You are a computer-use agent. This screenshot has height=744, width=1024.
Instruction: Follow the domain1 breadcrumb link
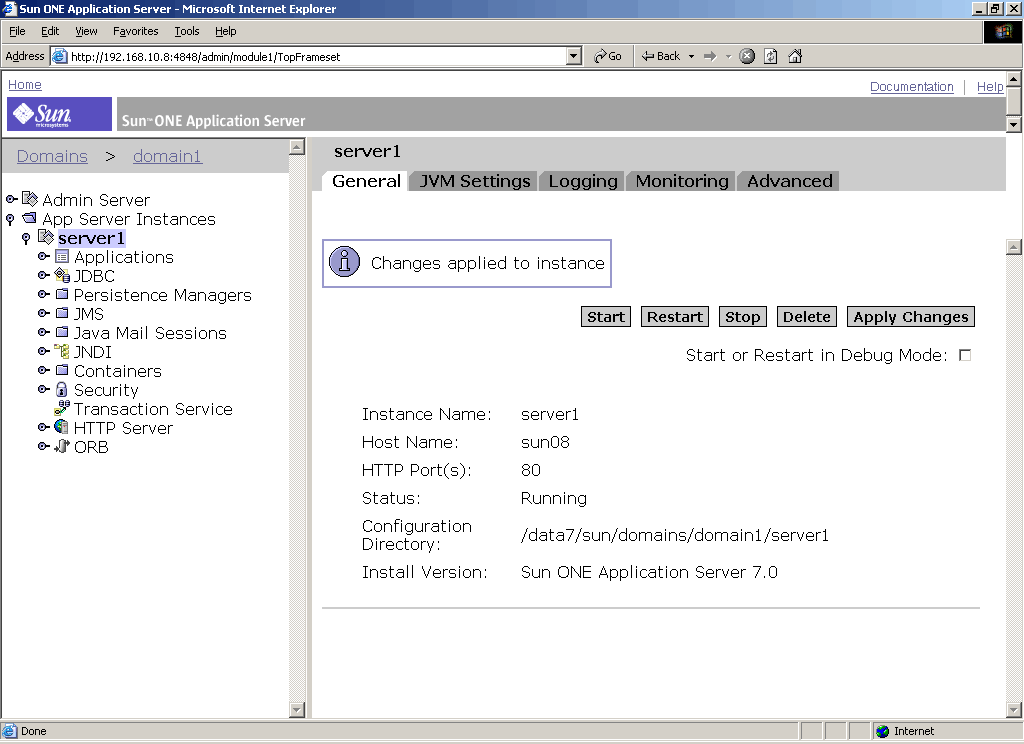(167, 156)
